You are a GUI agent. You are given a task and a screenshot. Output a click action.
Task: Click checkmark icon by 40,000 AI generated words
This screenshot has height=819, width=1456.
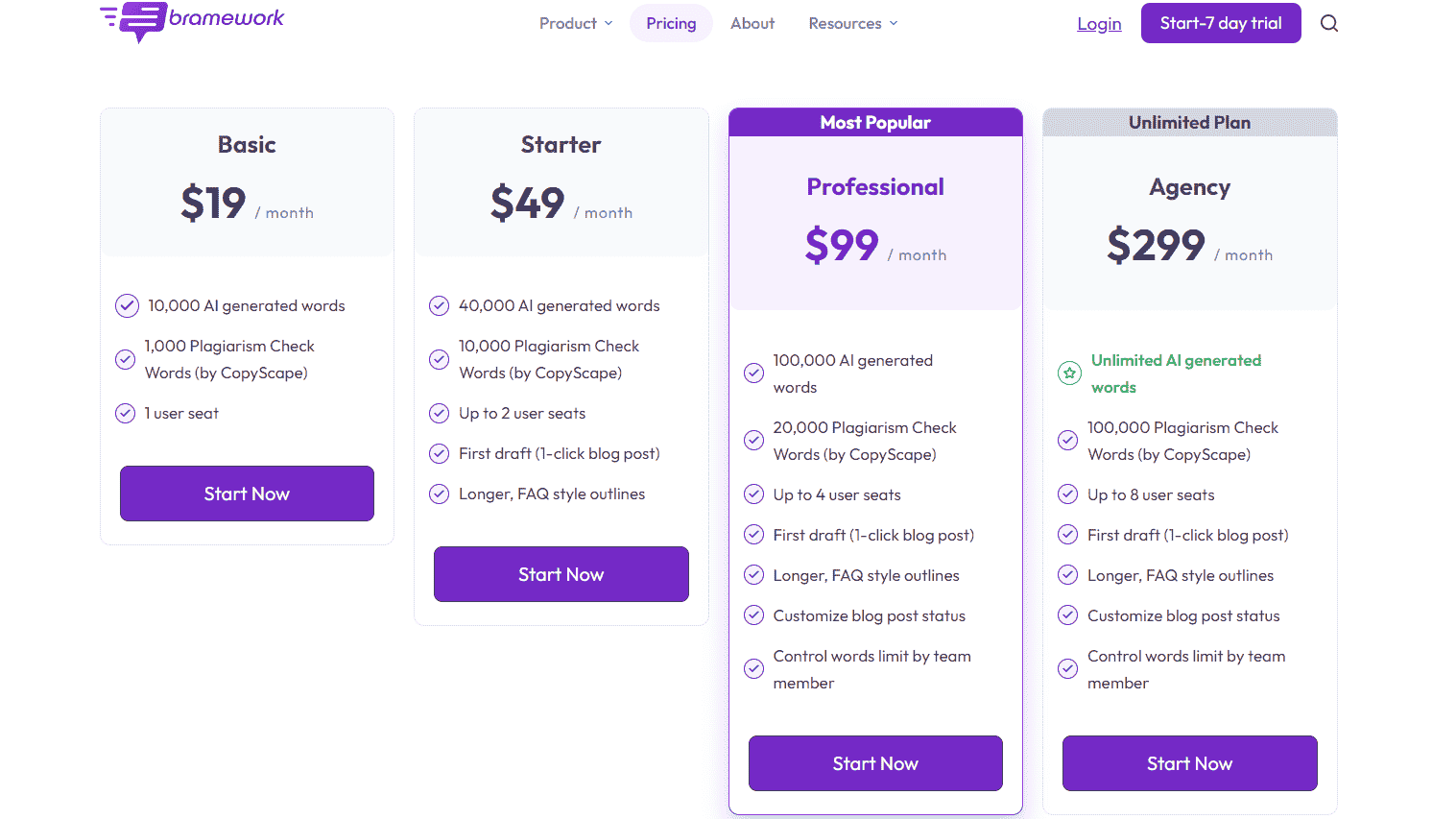click(x=440, y=306)
